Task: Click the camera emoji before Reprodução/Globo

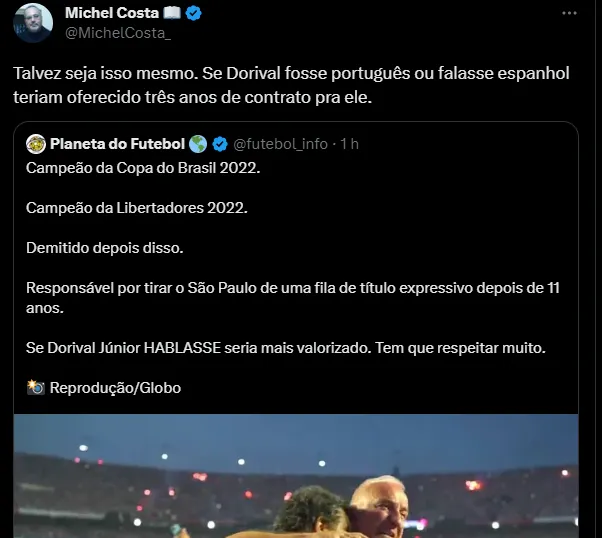Action: point(36,387)
